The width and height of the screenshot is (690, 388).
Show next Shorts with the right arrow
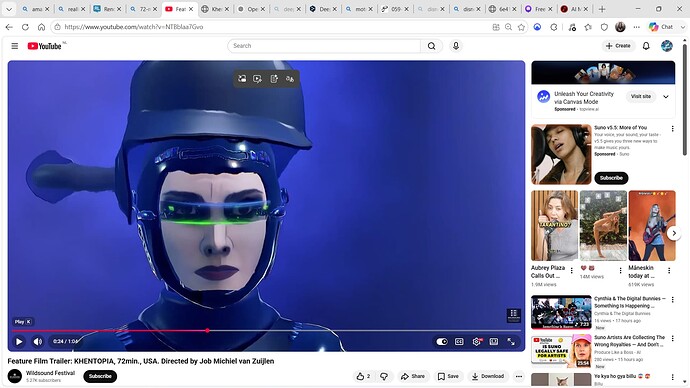click(x=674, y=233)
